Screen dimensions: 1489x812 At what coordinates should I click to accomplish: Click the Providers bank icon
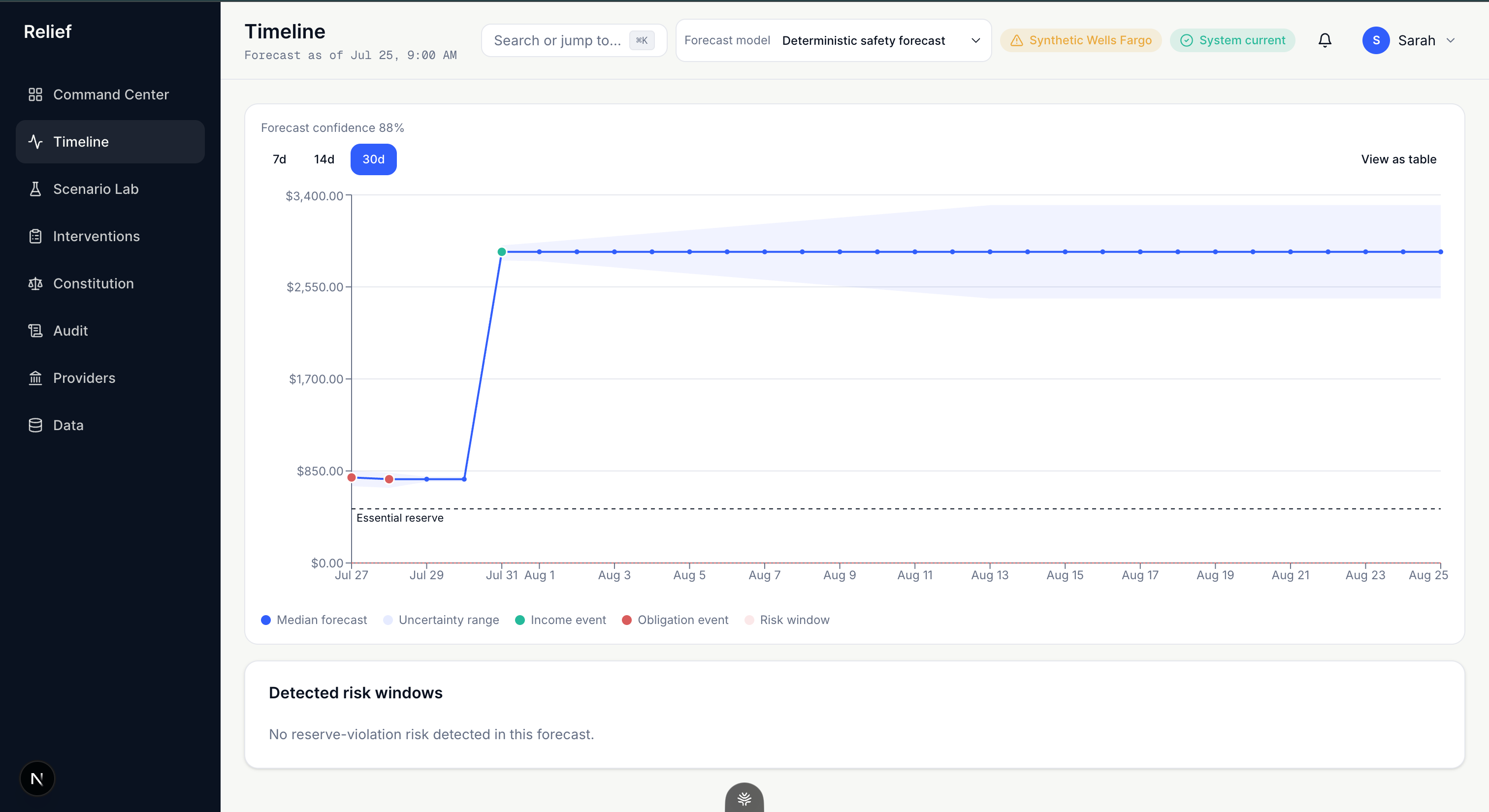[35, 378]
